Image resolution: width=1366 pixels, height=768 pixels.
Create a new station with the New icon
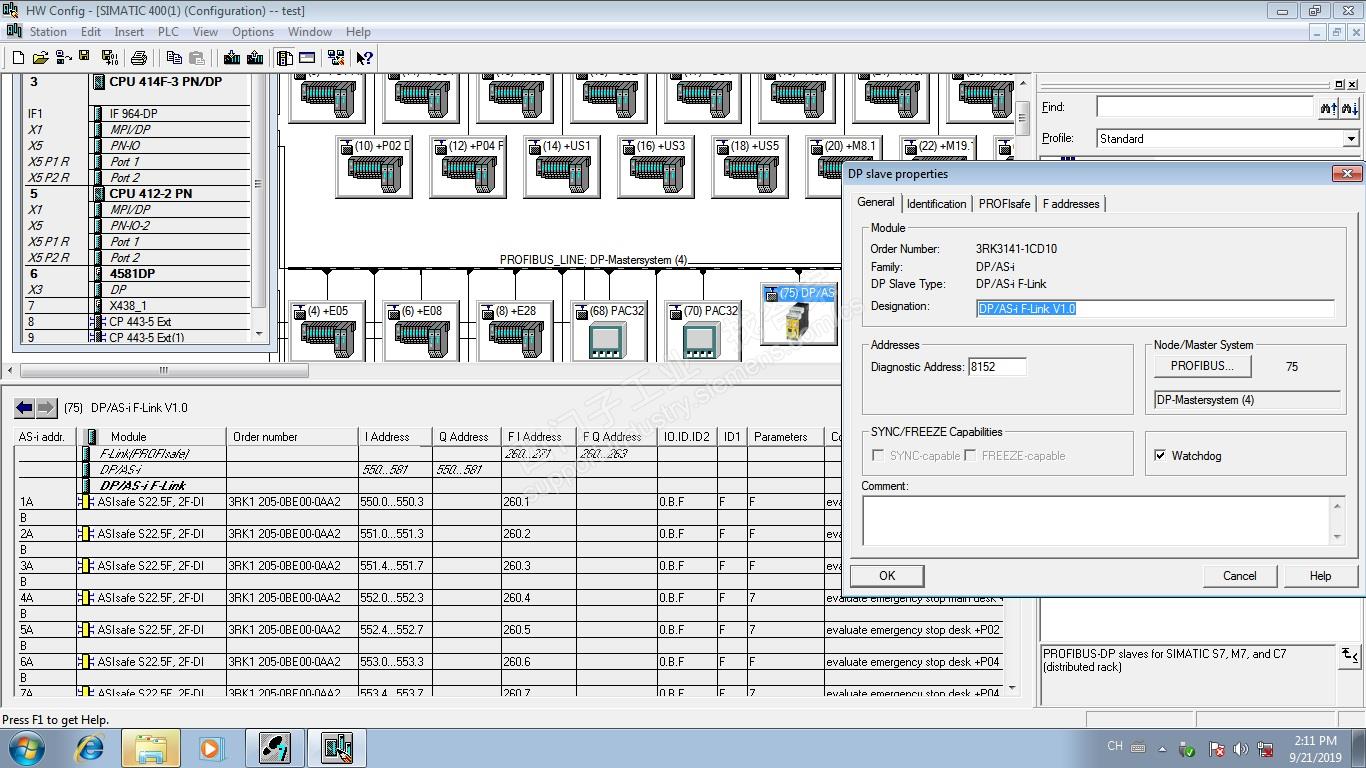pyautogui.click(x=18, y=58)
